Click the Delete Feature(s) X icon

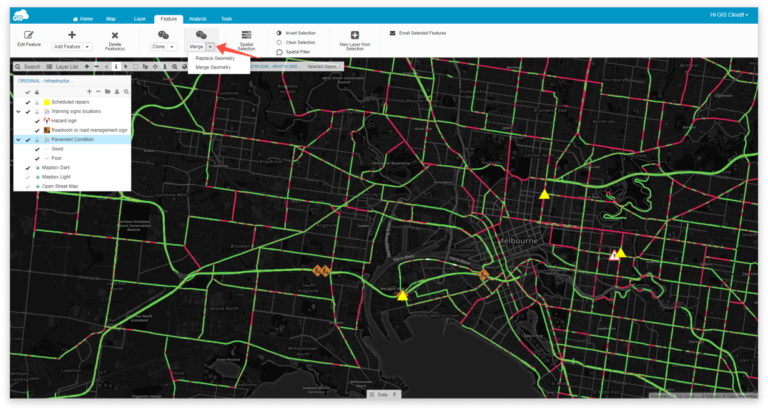(x=115, y=35)
